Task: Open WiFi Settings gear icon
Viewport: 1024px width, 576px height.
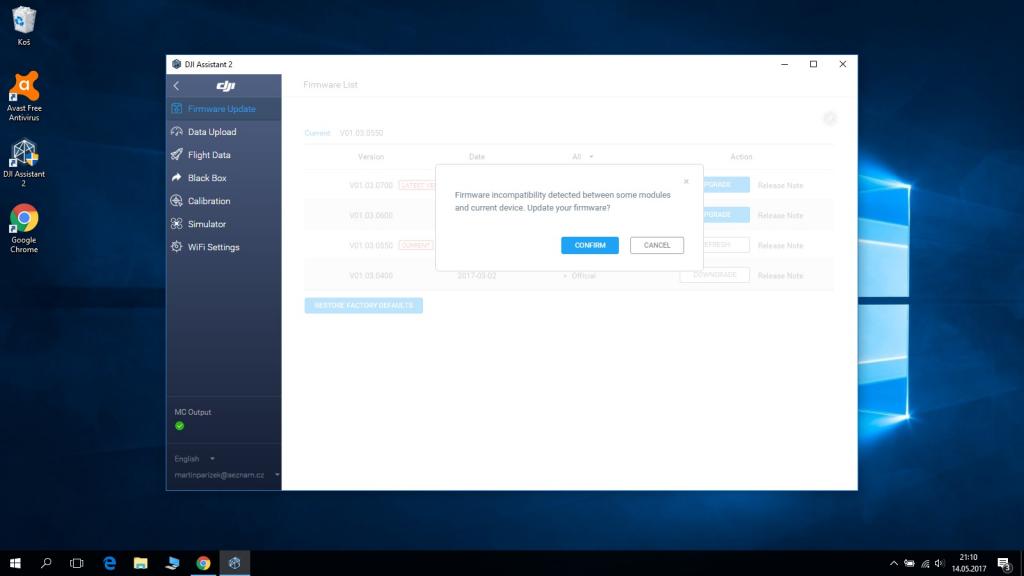Action: [x=177, y=247]
